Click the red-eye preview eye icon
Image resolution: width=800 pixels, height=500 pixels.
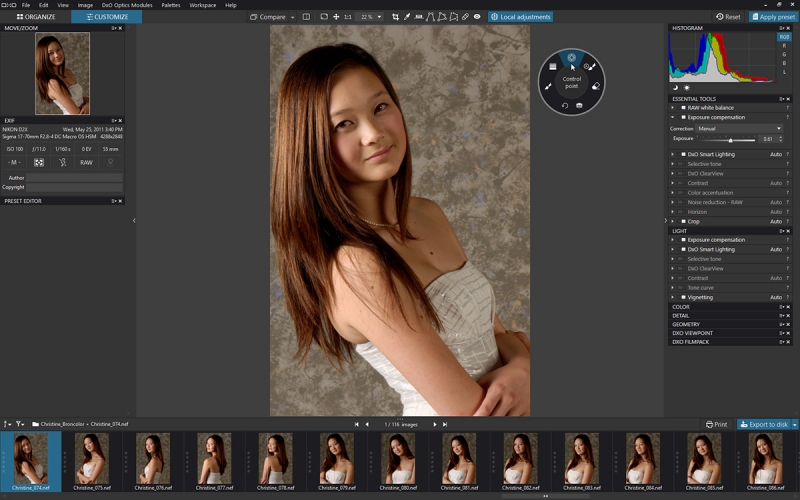tap(477, 17)
